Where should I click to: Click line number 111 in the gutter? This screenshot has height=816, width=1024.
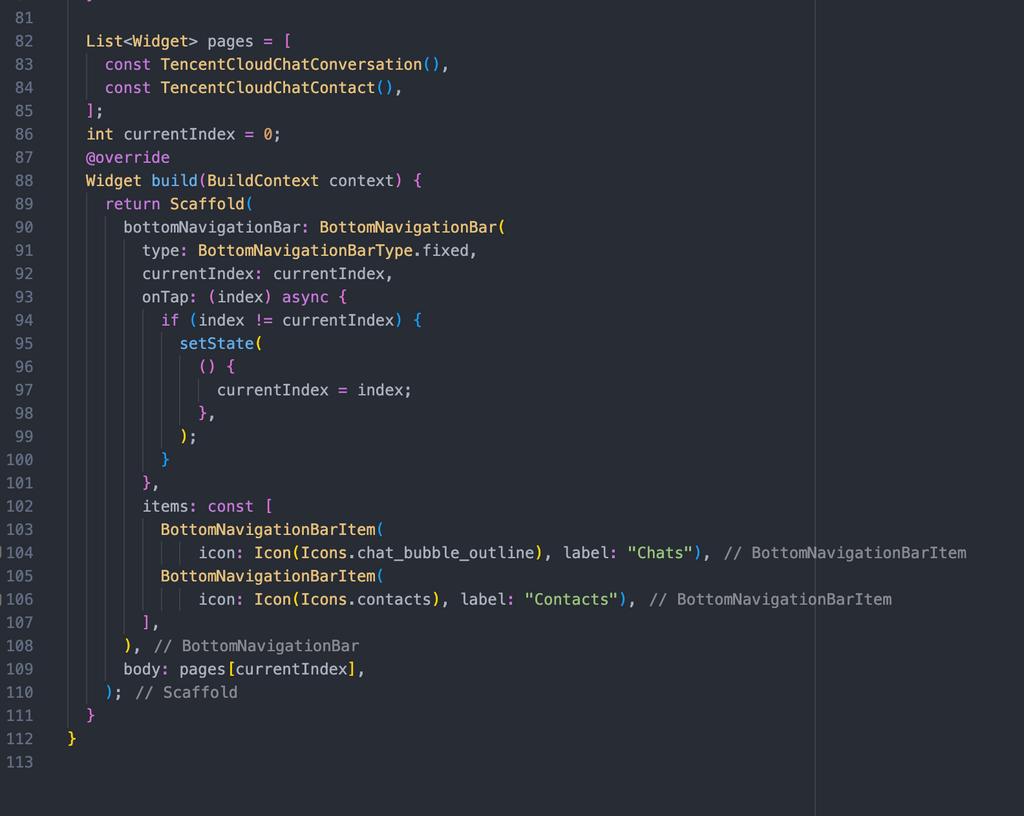click(20, 715)
